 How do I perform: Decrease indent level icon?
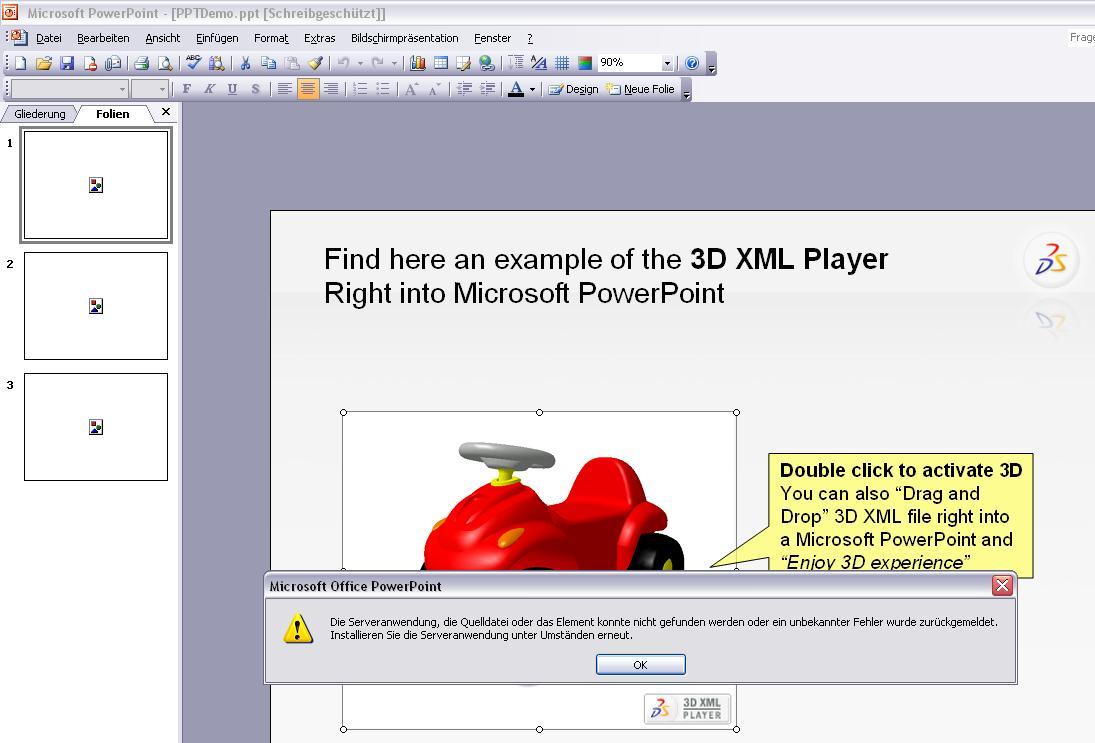point(464,89)
